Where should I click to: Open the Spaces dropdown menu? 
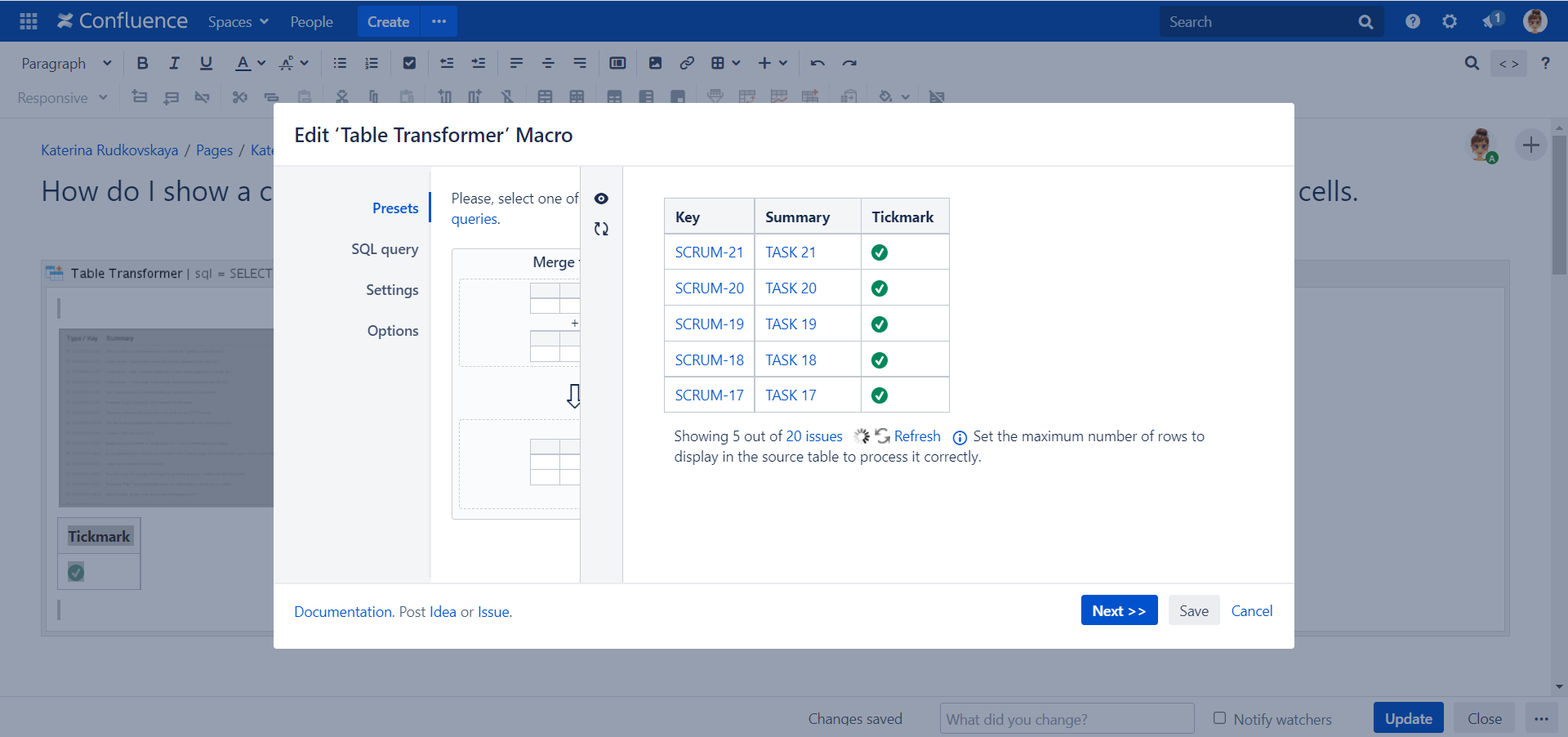[238, 22]
